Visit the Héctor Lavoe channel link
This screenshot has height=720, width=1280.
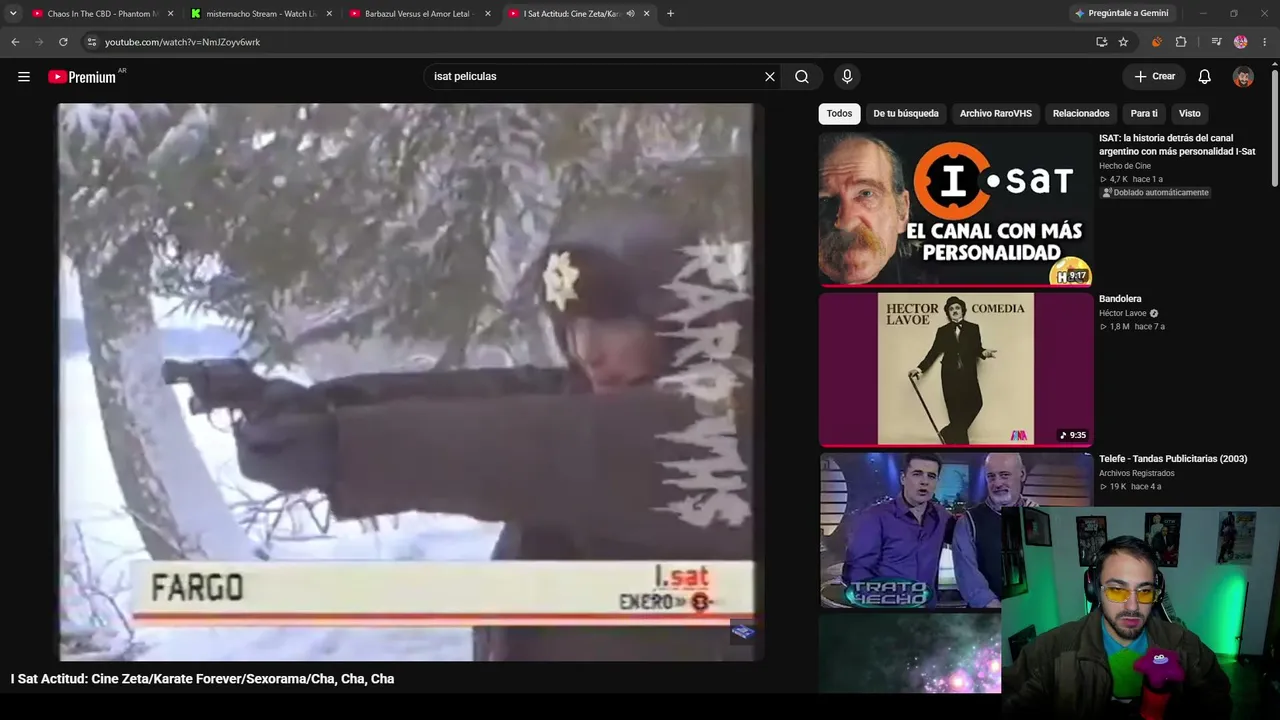click(x=1122, y=313)
